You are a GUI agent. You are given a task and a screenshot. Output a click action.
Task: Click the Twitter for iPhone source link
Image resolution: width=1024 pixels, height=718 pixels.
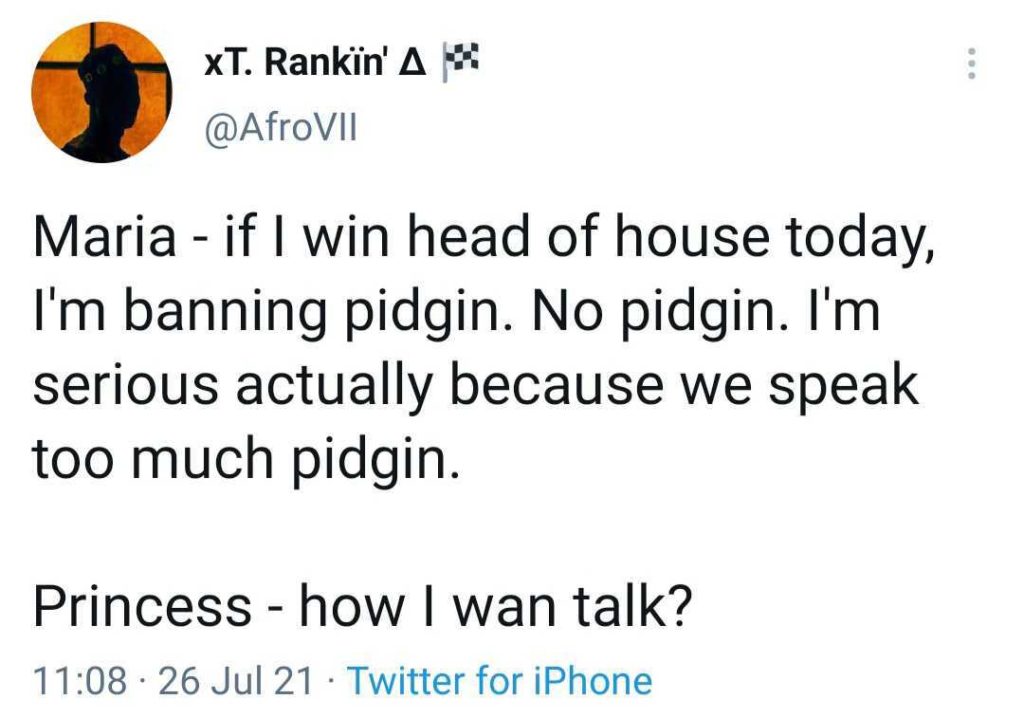tap(500, 682)
